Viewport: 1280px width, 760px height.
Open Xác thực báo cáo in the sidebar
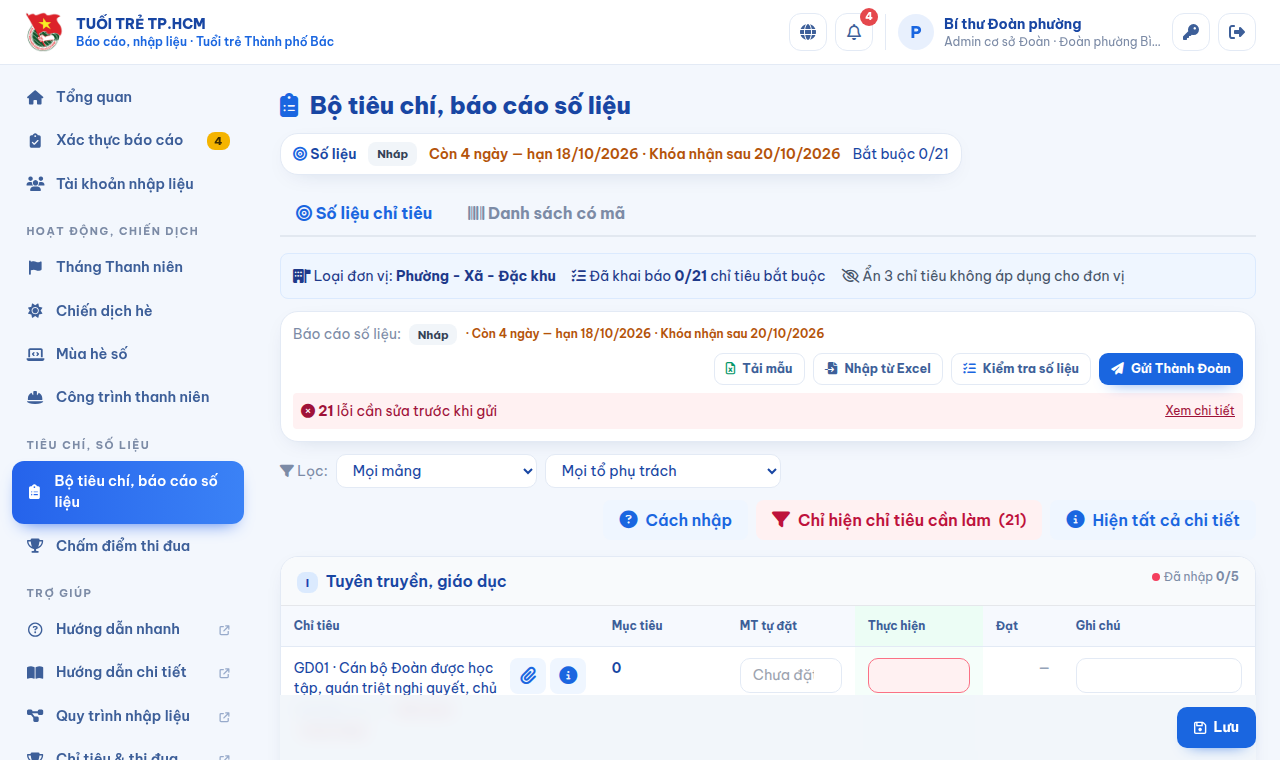128,140
